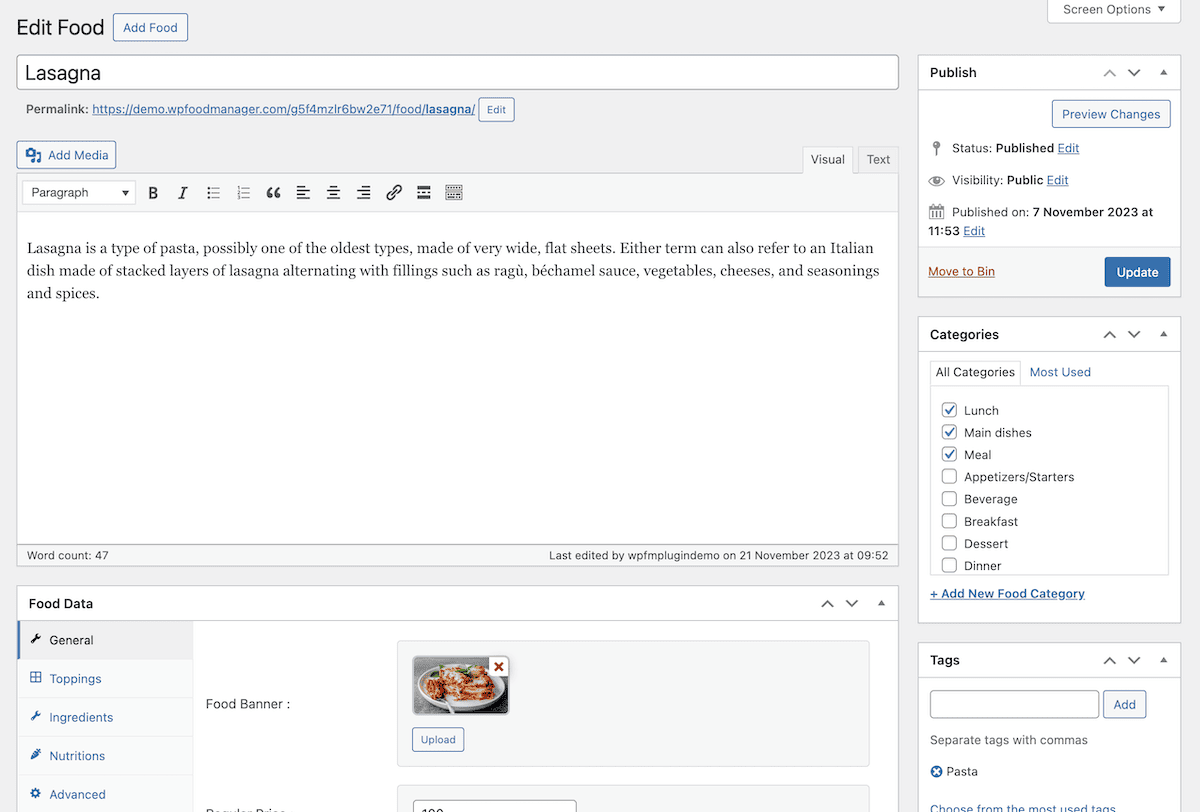Uncheck the Main dishes category
The width and height of the screenshot is (1200, 812).
(949, 432)
